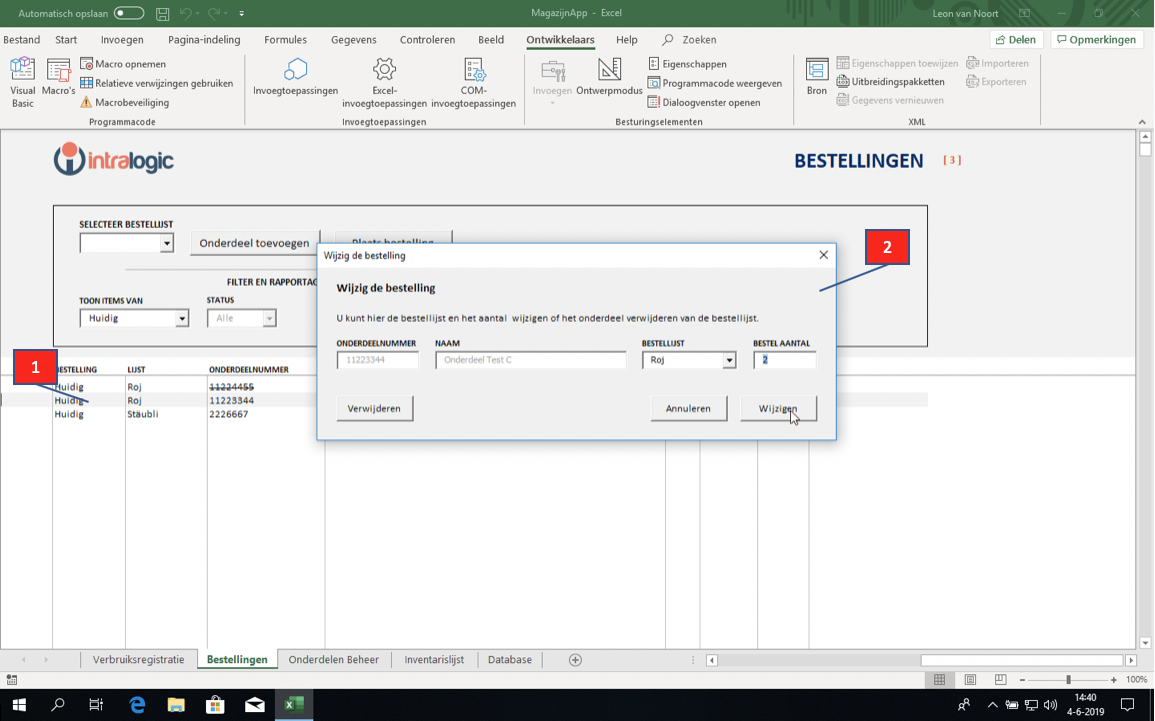1155x721 pixels.
Task: Expand the Bestellijst dropdown in dialog
Action: (x=729, y=360)
